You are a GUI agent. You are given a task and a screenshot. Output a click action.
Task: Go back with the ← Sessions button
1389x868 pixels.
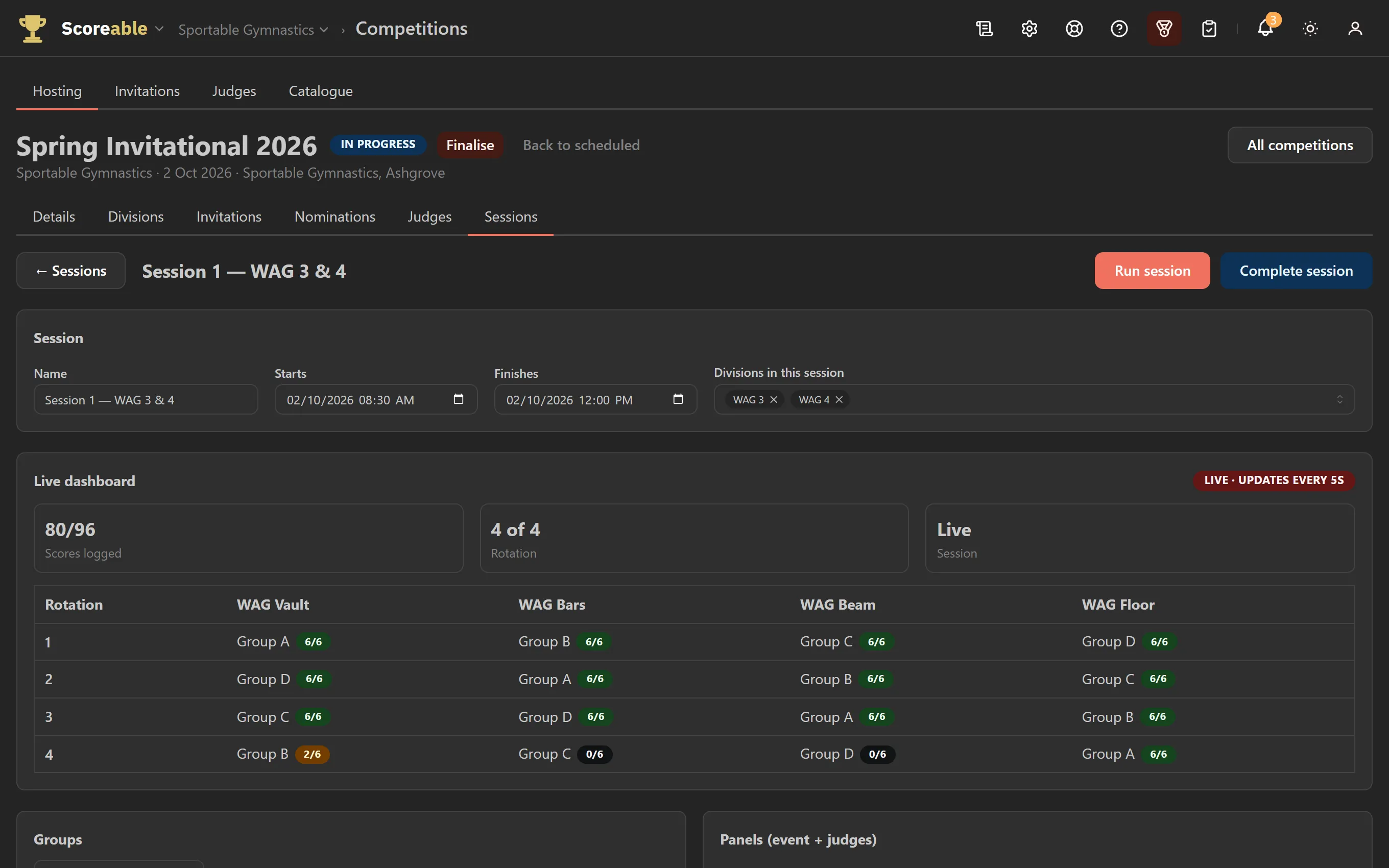point(70,271)
